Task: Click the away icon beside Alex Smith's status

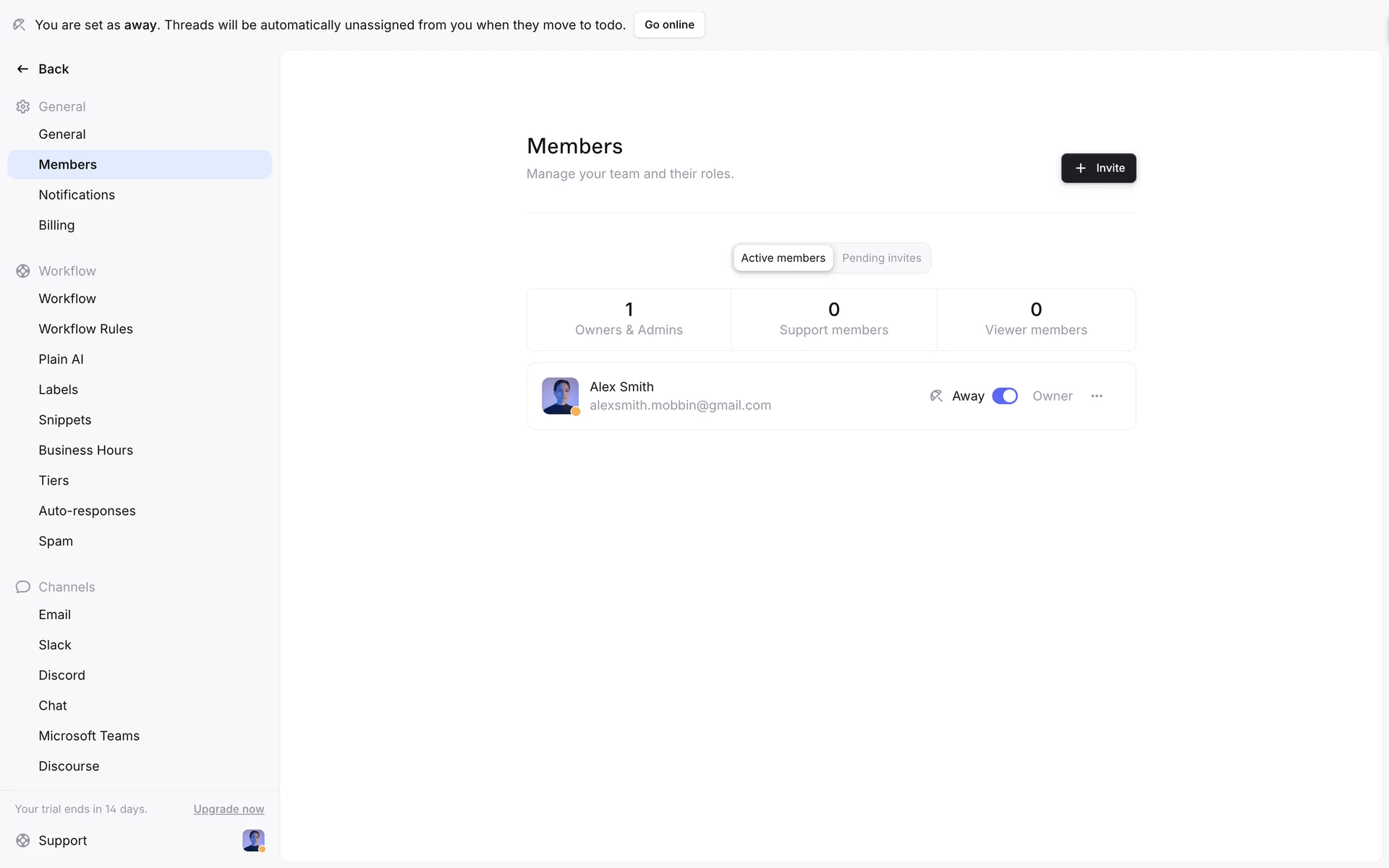Action: pyautogui.click(x=936, y=396)
